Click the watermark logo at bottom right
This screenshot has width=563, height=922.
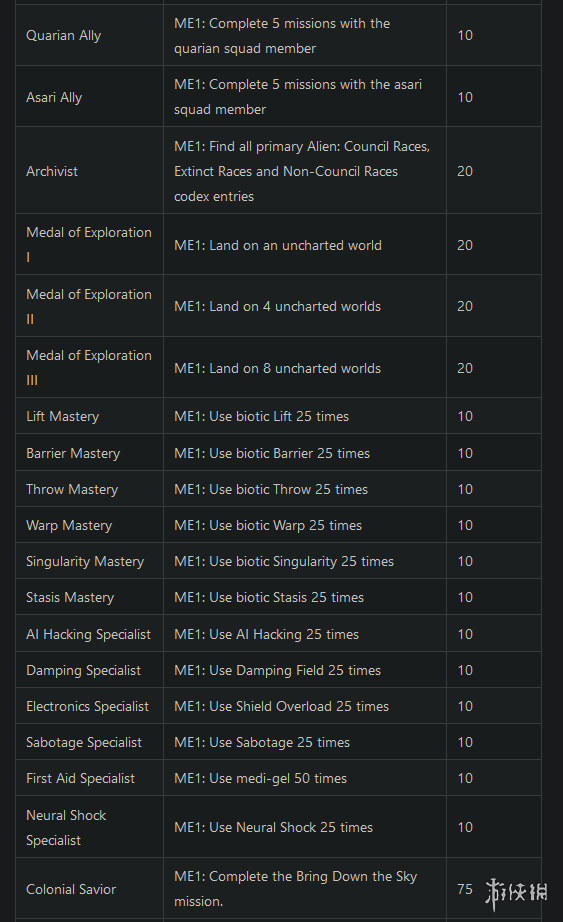coord(517,892)
